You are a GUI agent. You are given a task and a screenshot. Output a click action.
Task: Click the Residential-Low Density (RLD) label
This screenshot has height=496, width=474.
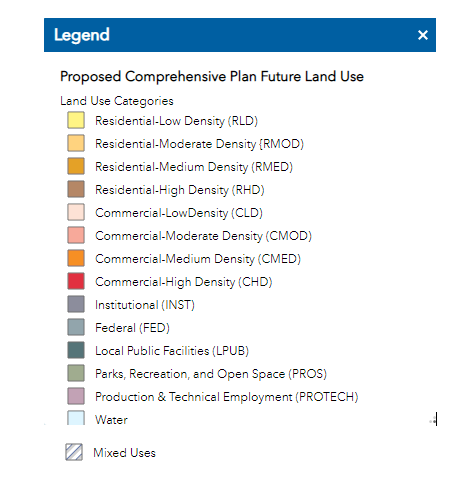176,121
